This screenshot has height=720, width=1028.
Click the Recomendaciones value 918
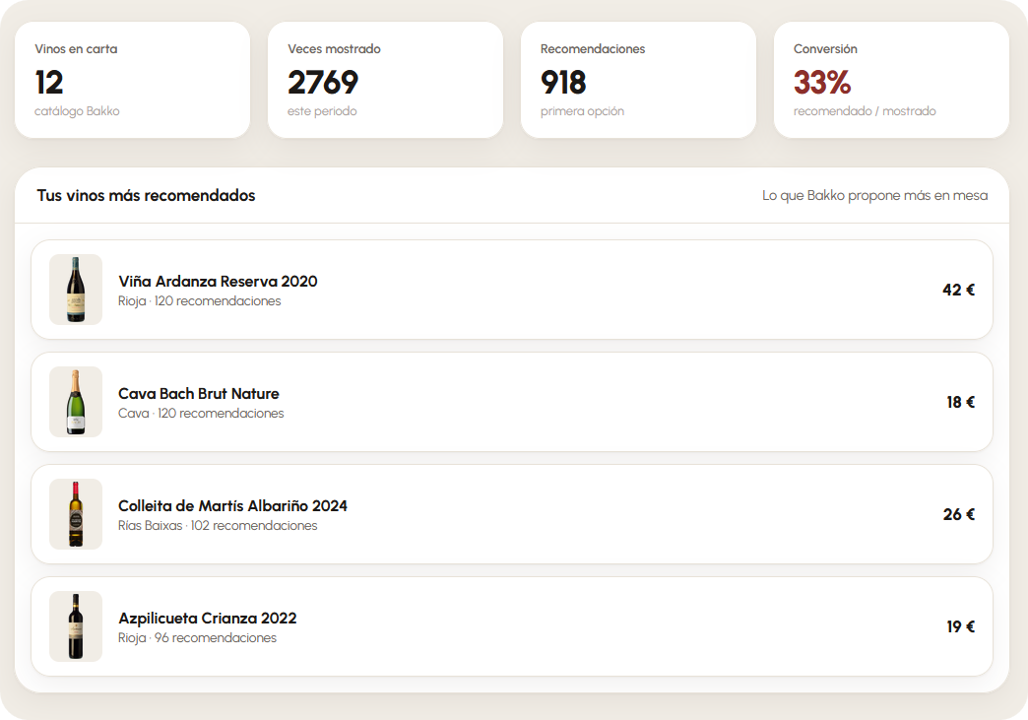point(564,83)
